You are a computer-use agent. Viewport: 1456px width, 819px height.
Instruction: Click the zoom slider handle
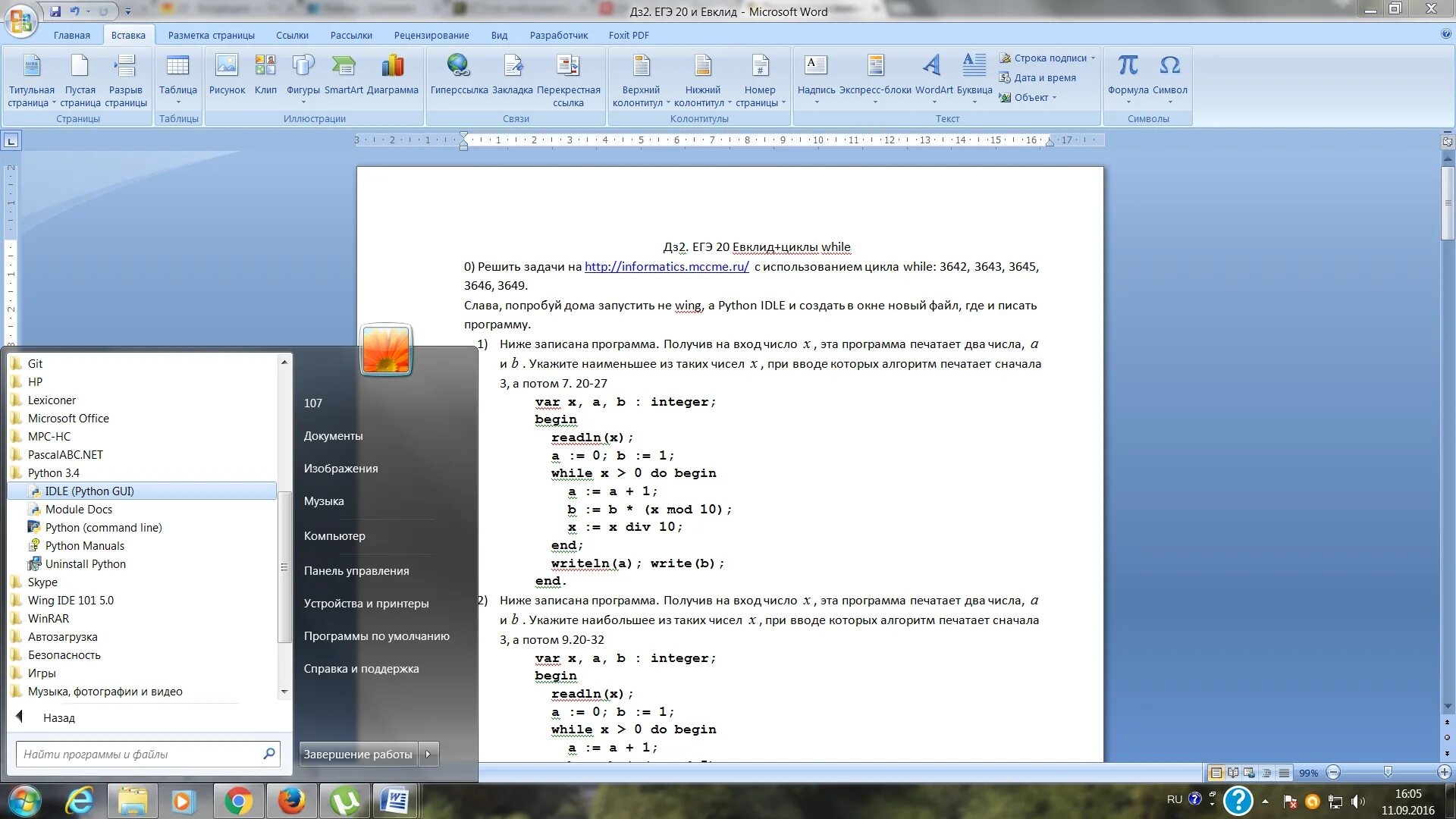1387,773
